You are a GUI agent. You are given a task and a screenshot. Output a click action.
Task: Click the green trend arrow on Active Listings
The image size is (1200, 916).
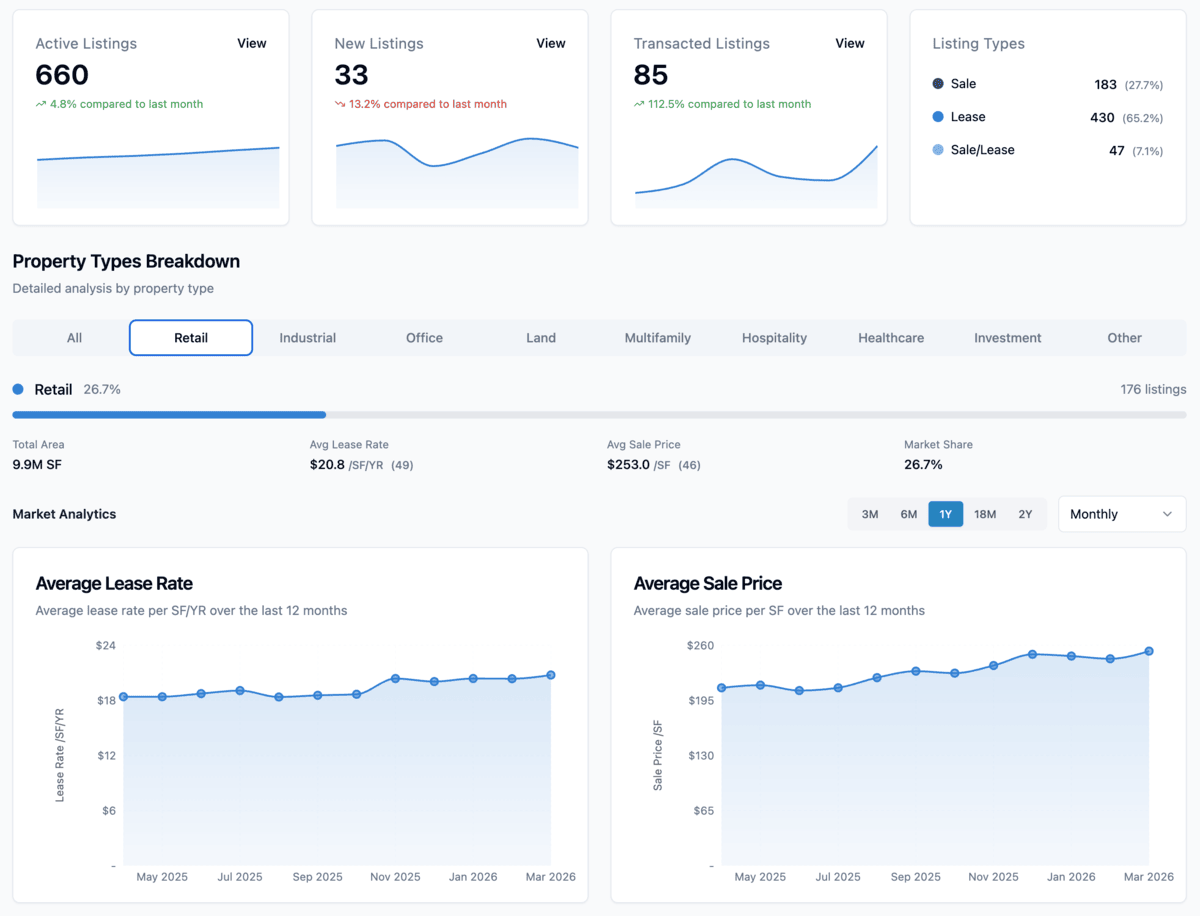(x=42, y=104)
